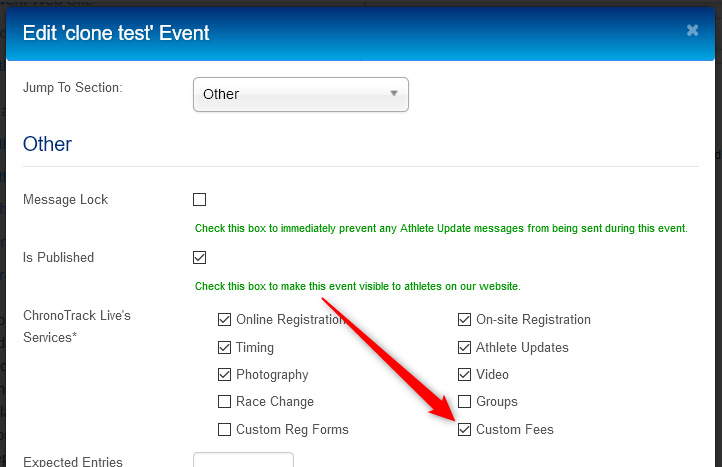Open the Jump To Section dropdown

pyautogui.click(x=301, y=94)
